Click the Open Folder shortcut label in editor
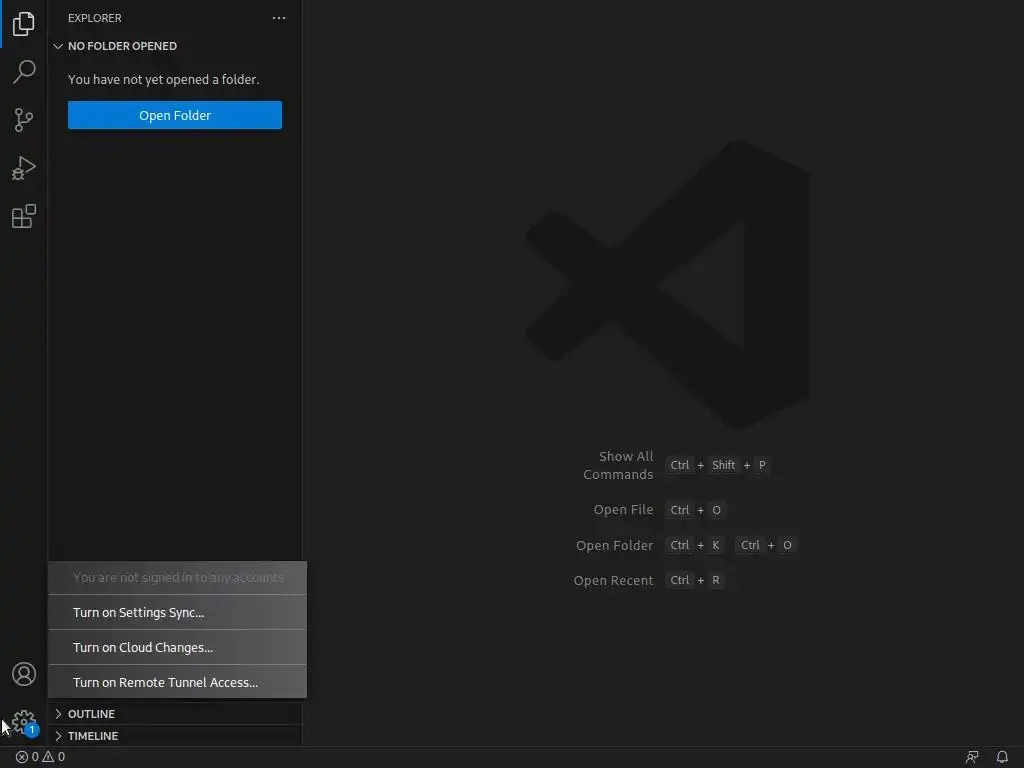The image size is (1024, 768). click(x=615, y=545)
